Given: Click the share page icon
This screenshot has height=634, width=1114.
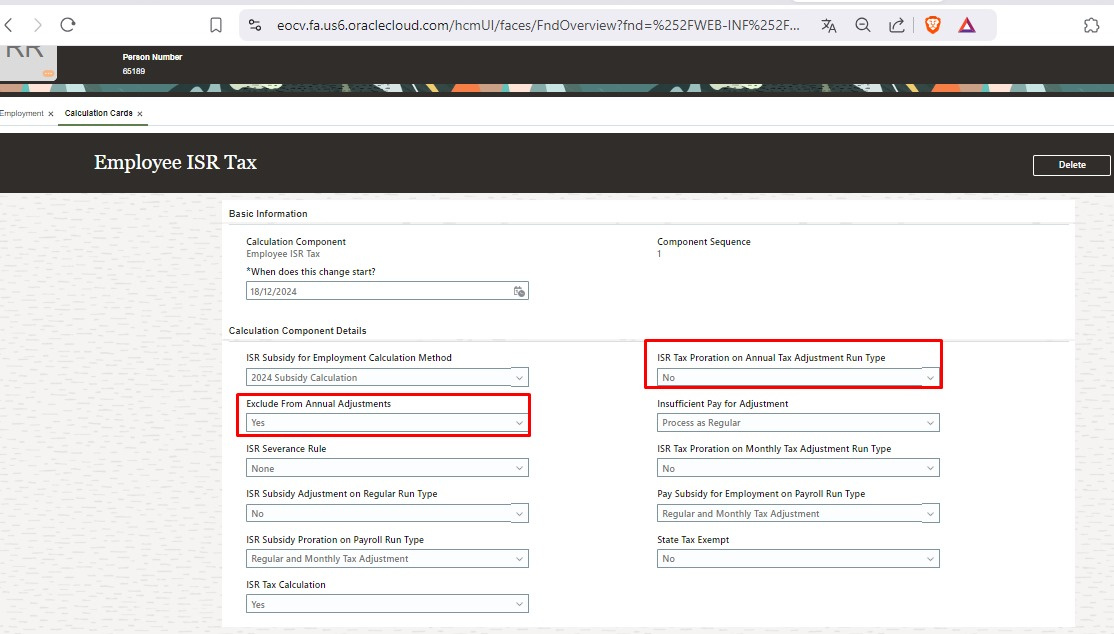Looking at the screenshot, I should pos(895,24).
